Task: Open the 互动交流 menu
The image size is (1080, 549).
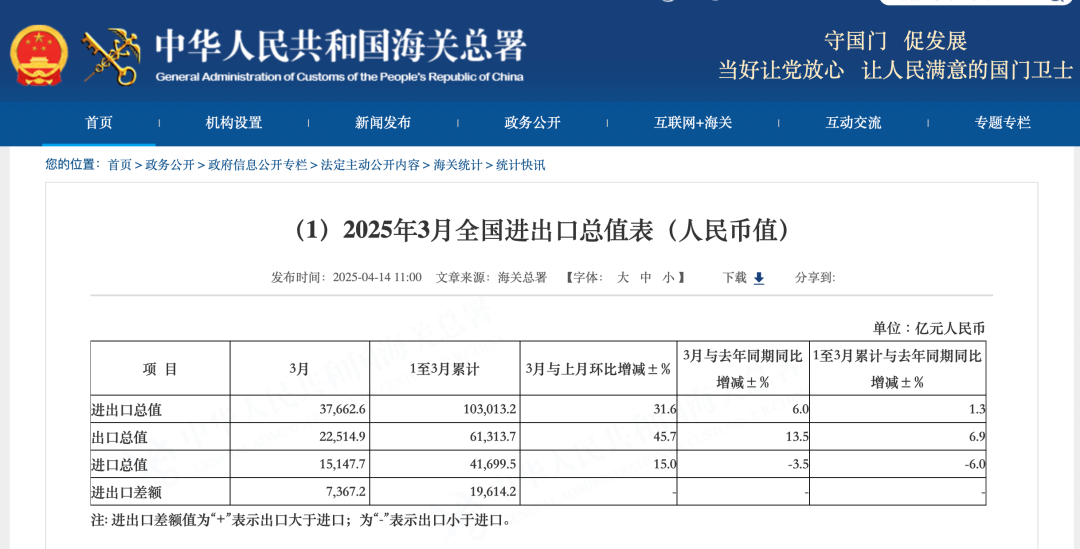Action: [853, 123]
